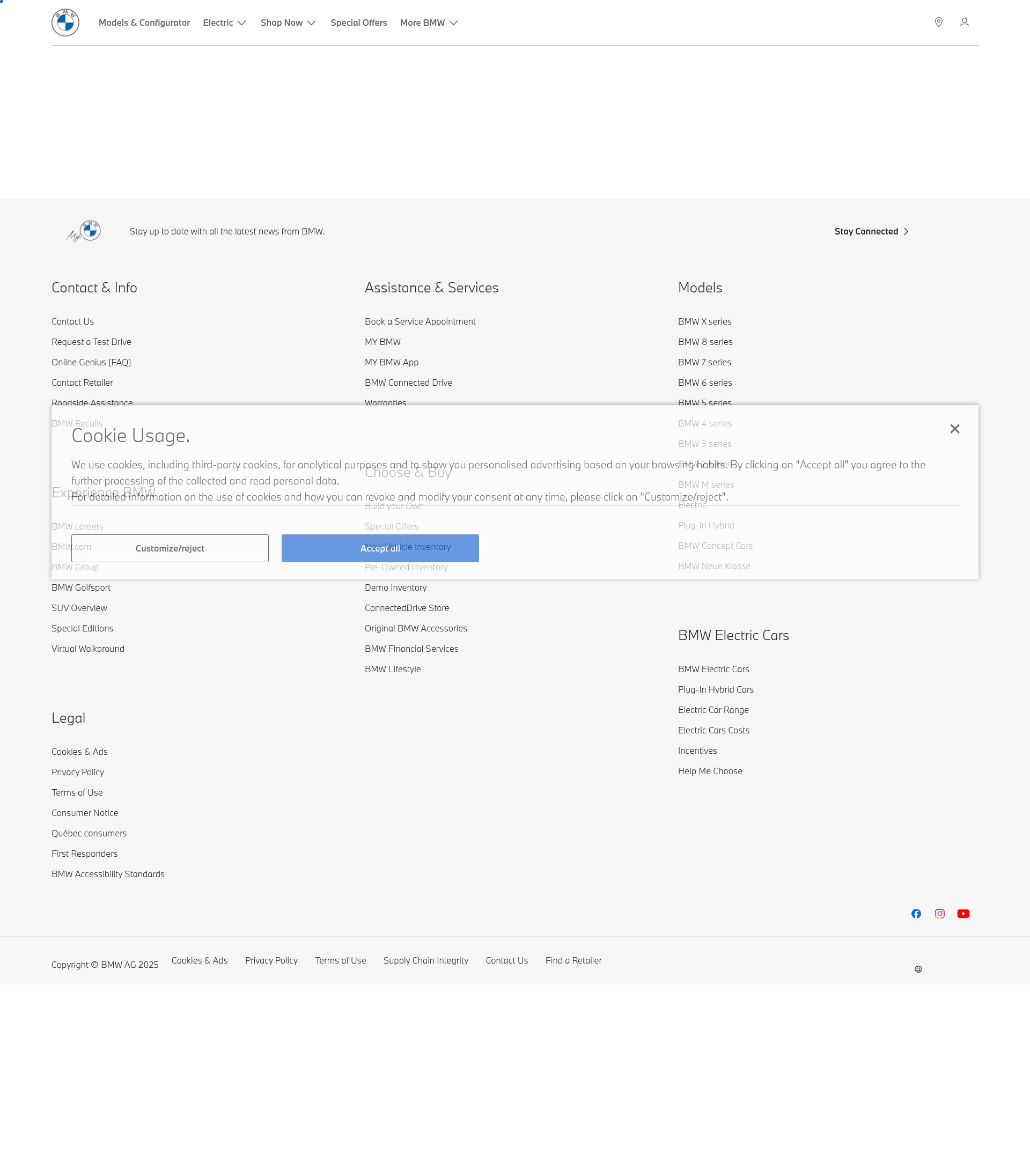Open ConnectedDrive Store
1030x1176 pixels.
407,608
